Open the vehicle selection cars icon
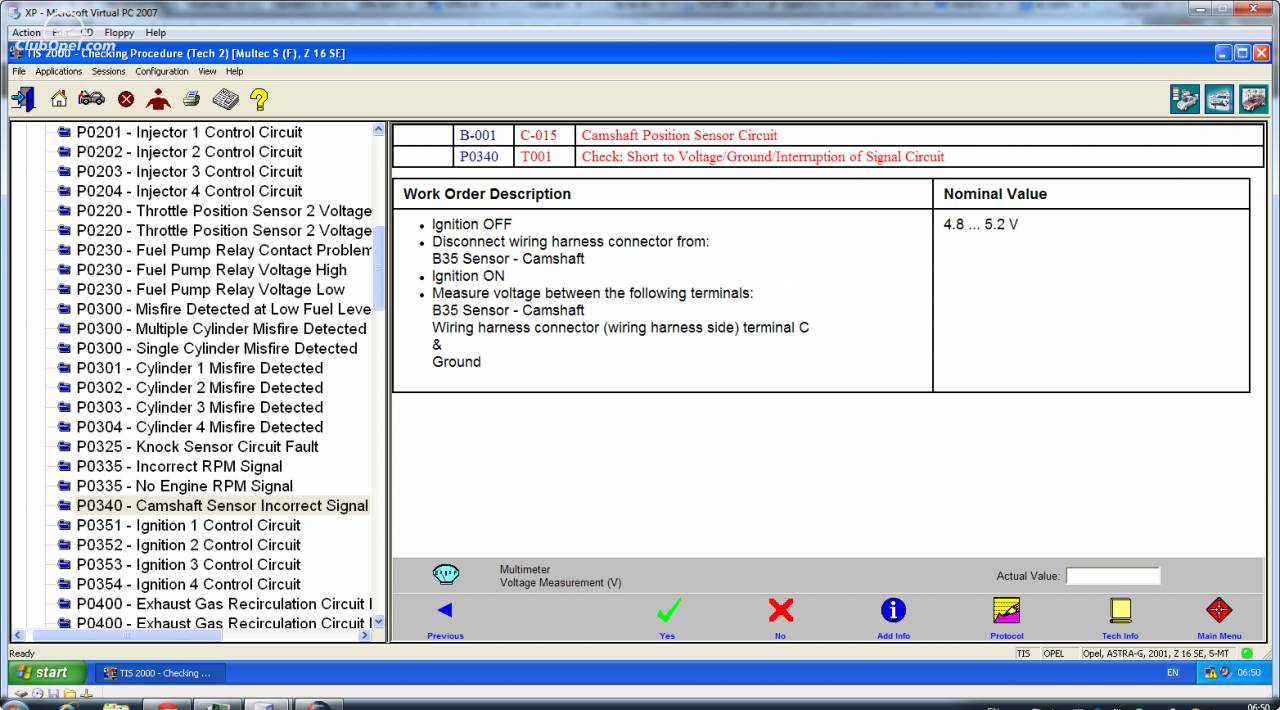 pyautogui.click(x=92, y=99)
